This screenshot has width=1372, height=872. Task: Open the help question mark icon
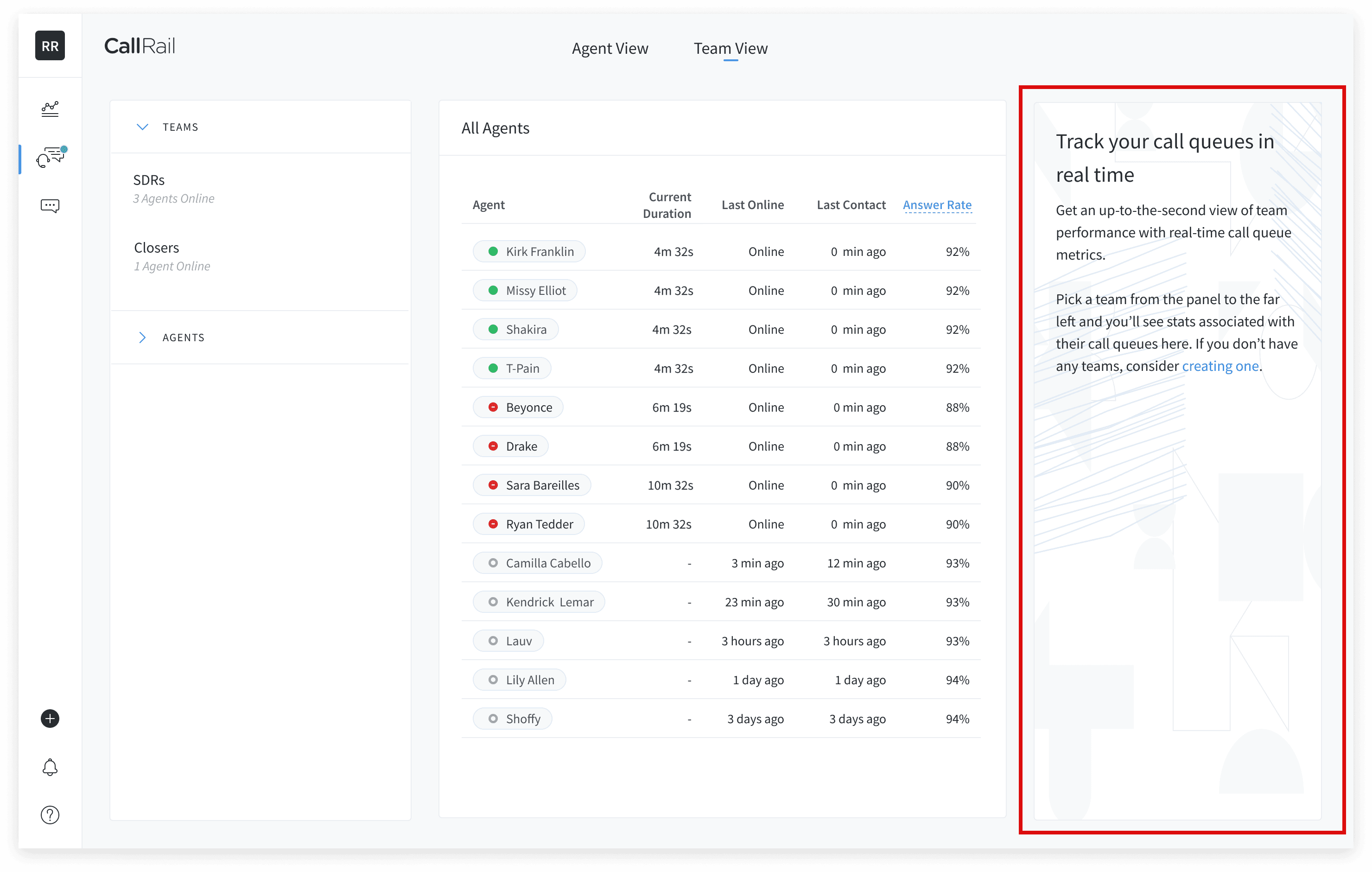coord(50,815)
